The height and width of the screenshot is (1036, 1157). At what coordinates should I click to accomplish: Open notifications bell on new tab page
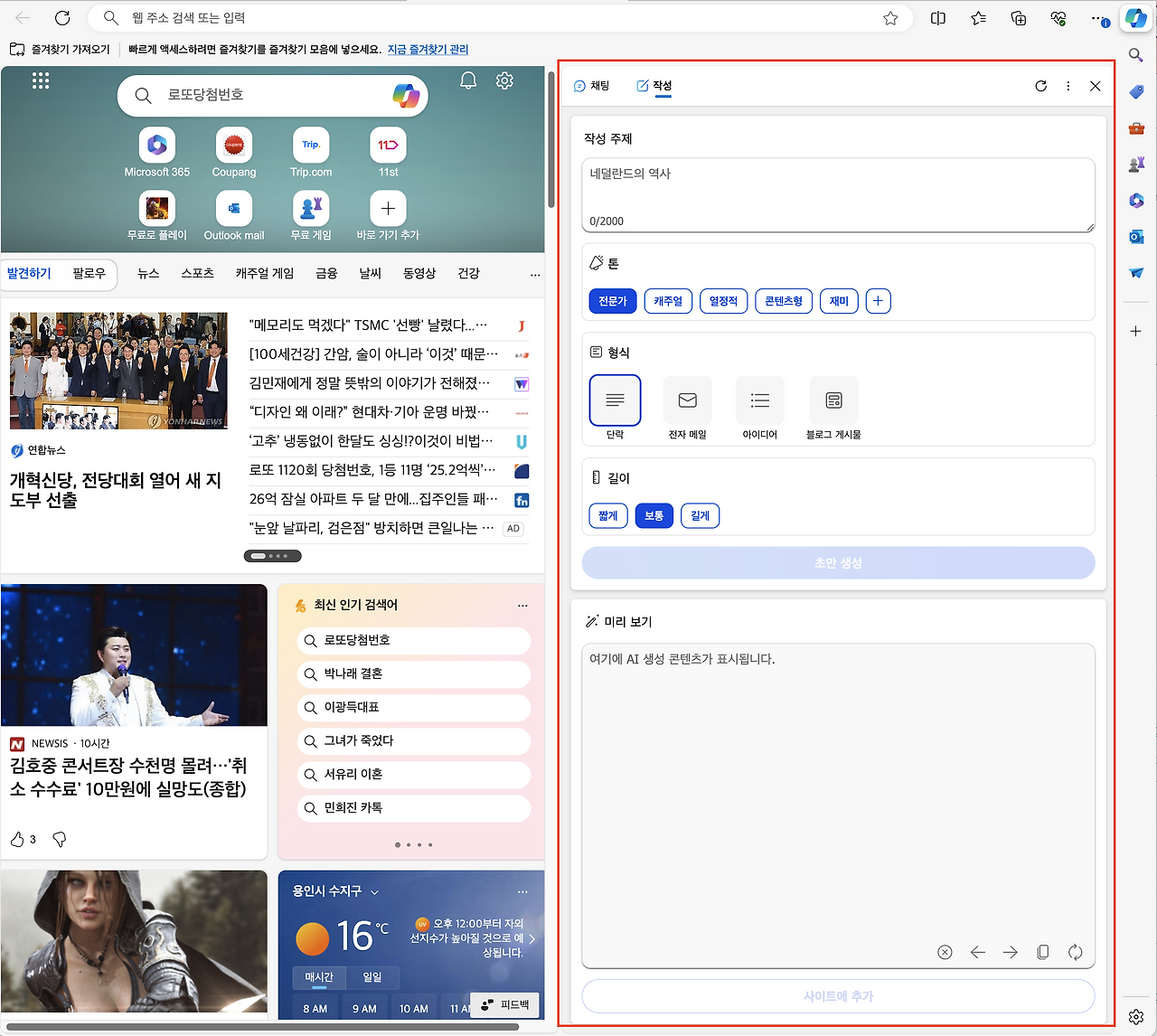click(468, 80)
